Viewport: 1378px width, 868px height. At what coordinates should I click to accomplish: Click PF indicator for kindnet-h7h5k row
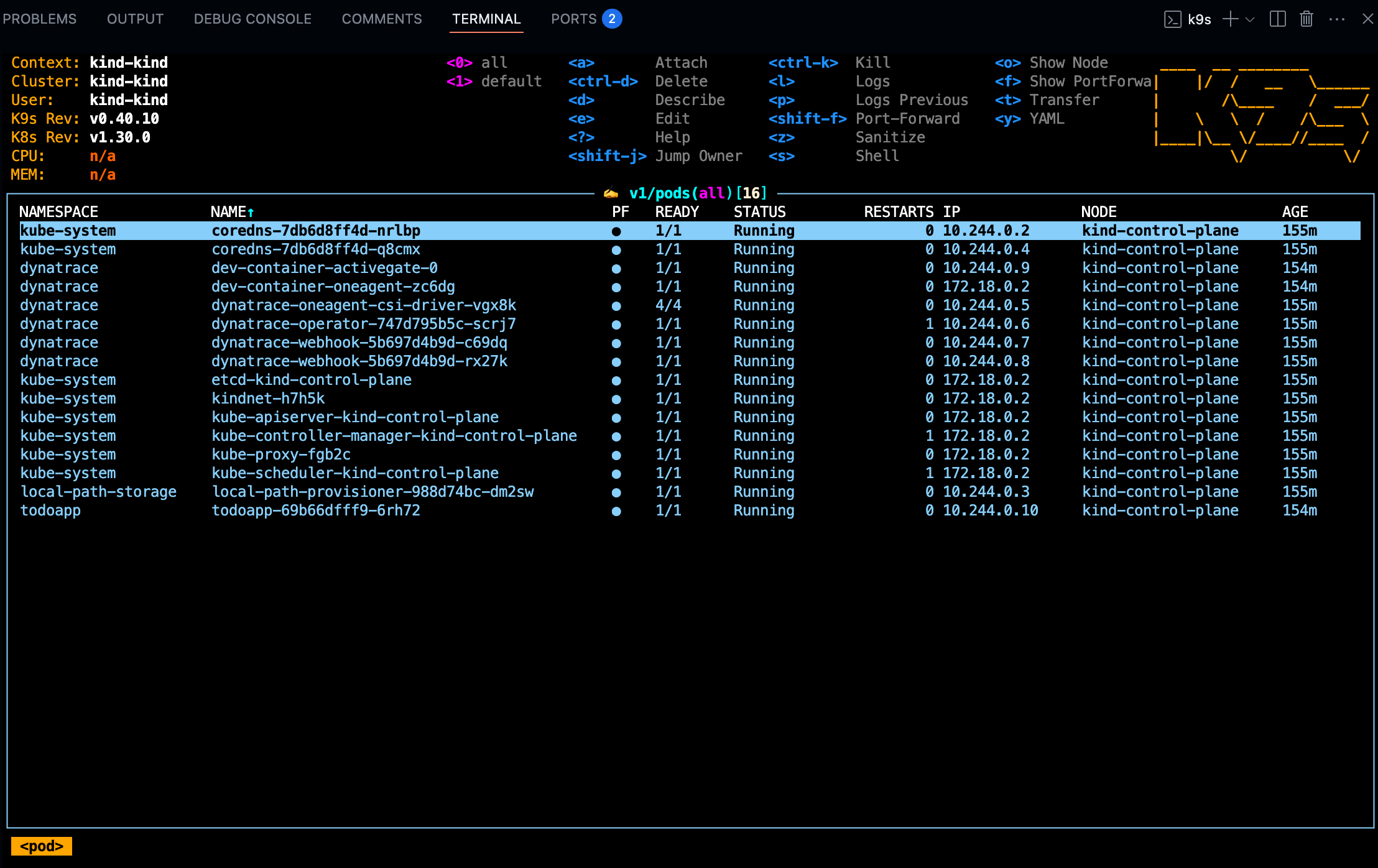click(x=616, y=399)
